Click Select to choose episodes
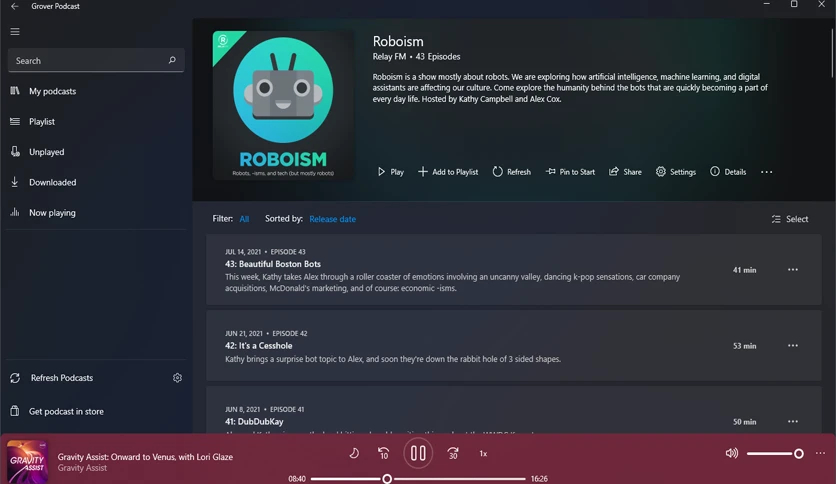The image size is (836, 484). [x=790, y=219]
